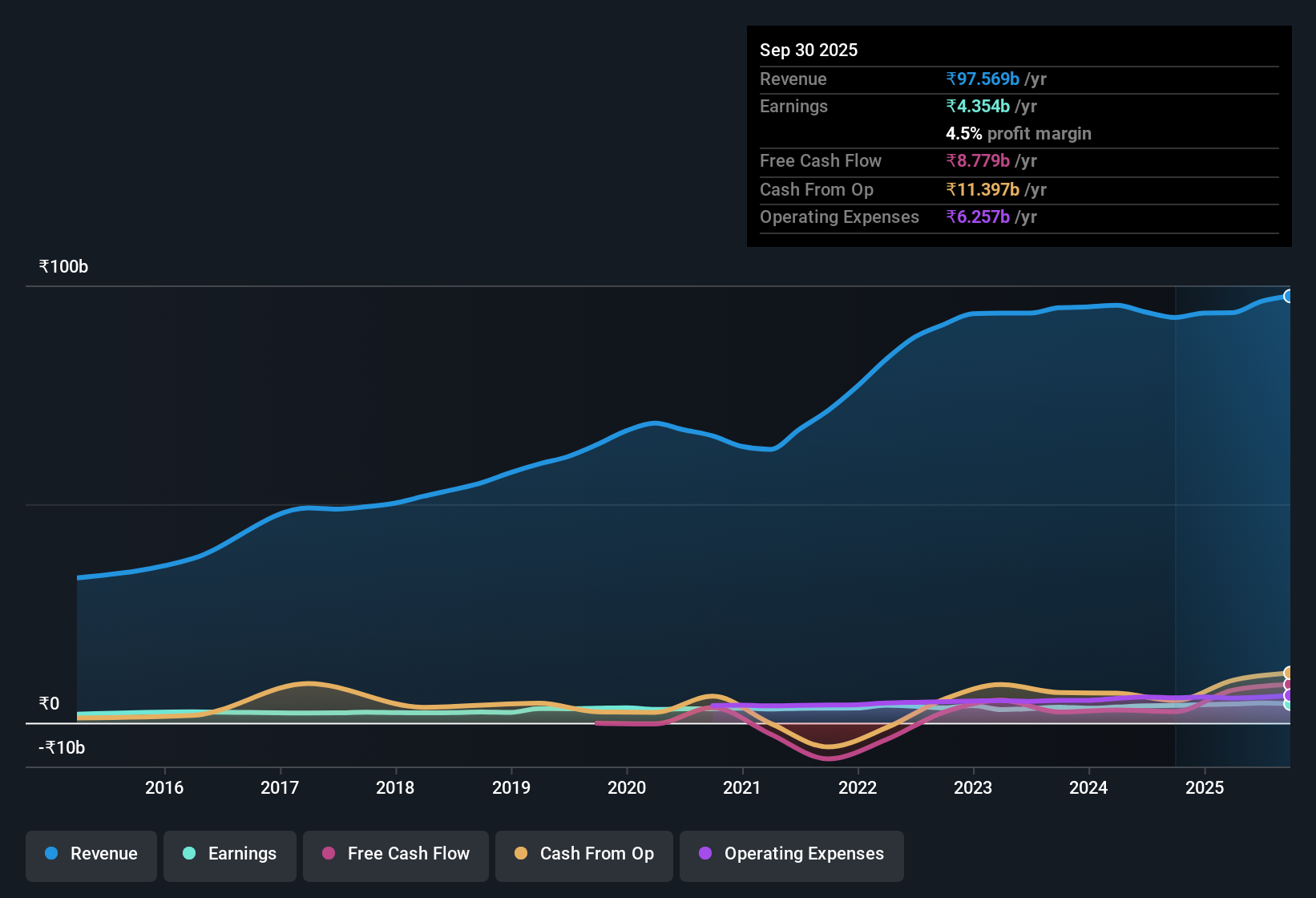Click the teal Earnings legend dot
The width and height of the screenshot is (1316, 898).
point(189,854)
